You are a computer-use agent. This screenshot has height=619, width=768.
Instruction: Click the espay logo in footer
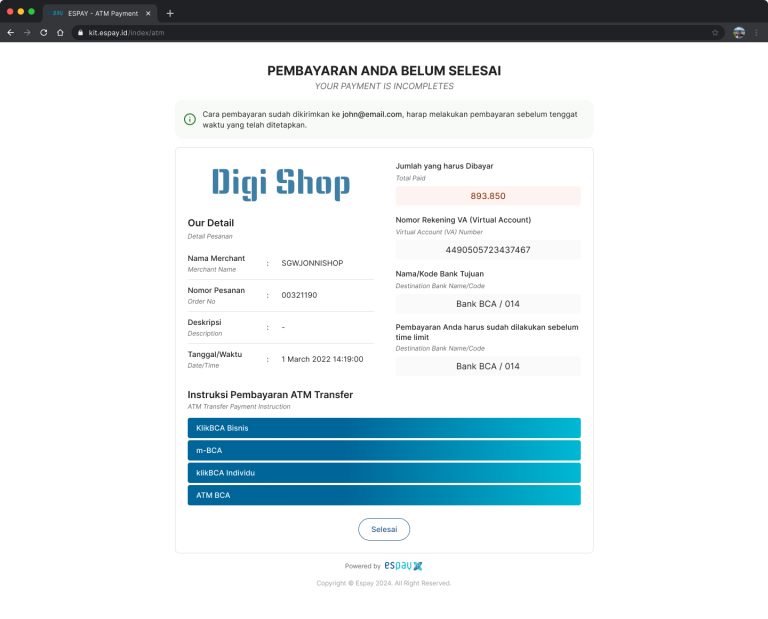pyautogui.click(x=403, y=566)
